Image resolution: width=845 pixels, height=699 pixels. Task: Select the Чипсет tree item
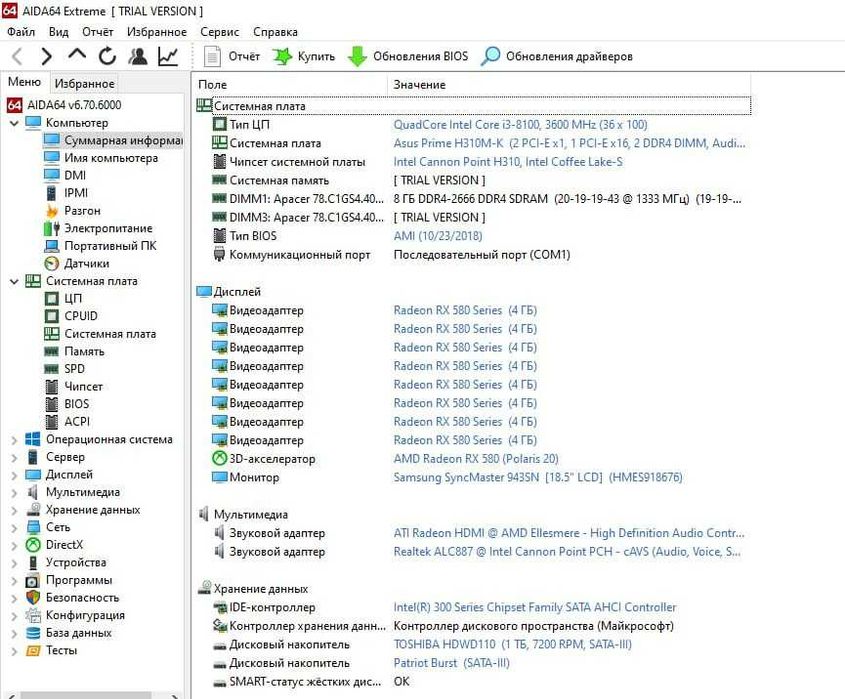(x=73, y=386)
